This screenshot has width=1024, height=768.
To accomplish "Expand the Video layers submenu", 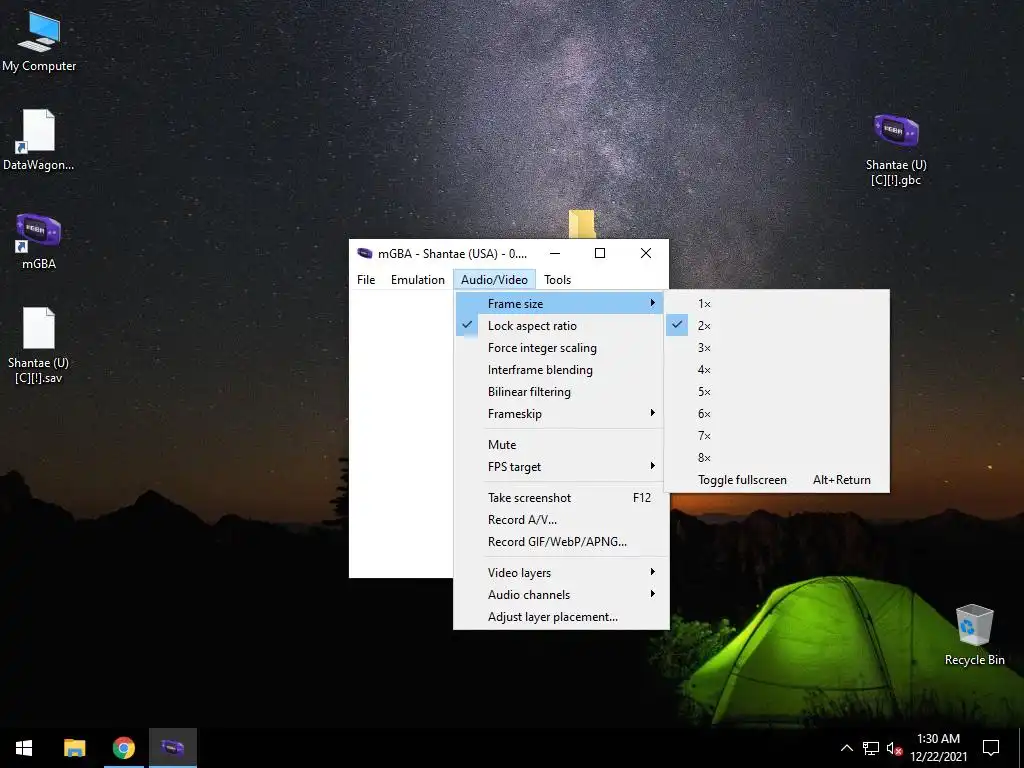I will pyautogui.click(x=559, y=573).
